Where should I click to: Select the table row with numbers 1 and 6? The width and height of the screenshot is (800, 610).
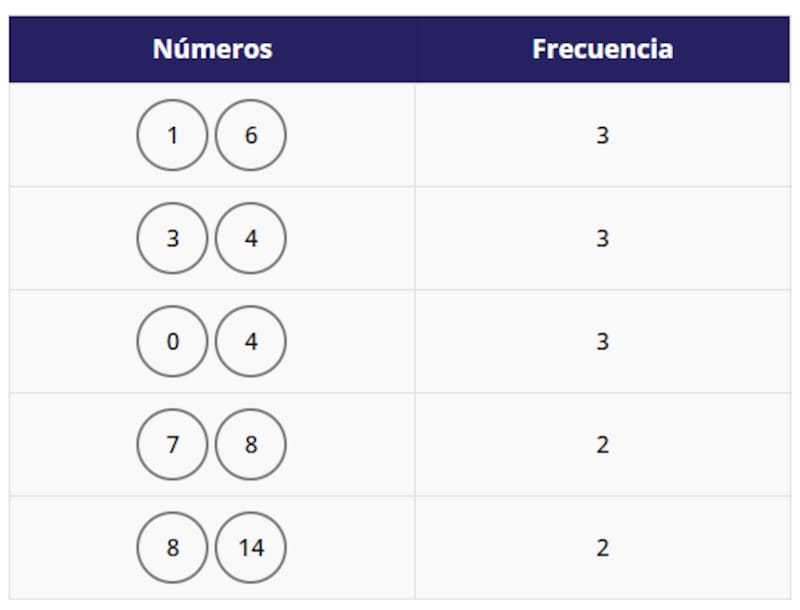400,135
